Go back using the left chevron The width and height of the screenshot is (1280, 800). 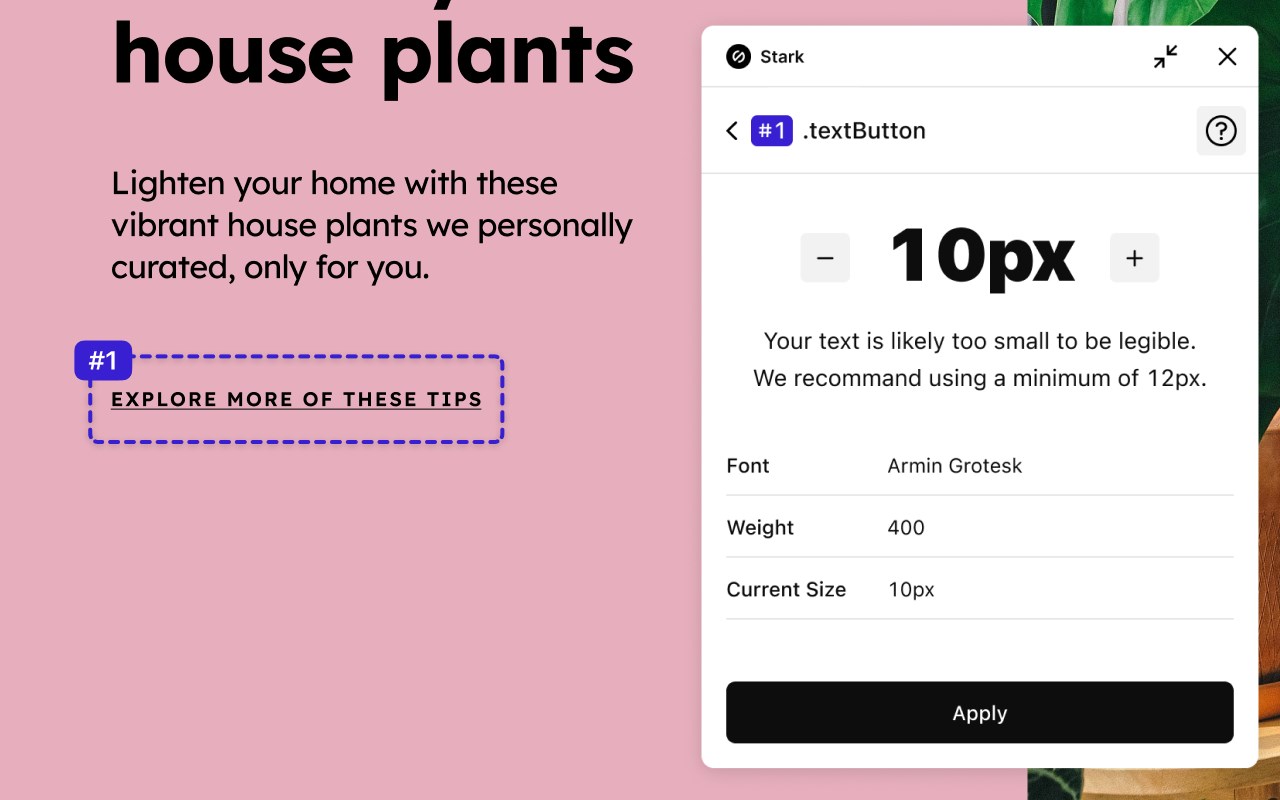[732, 131]
